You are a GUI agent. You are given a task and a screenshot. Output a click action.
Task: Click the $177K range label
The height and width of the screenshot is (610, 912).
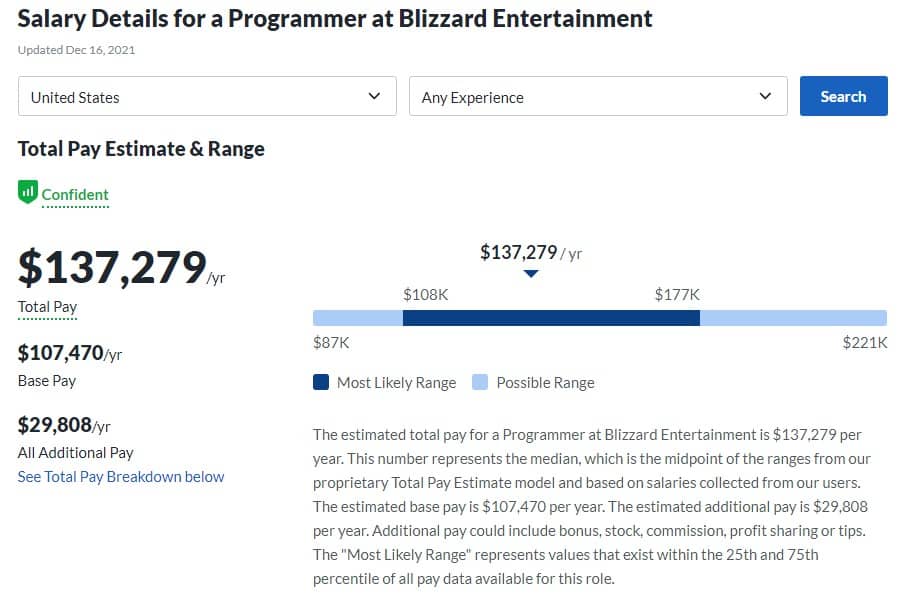(x=677, y=295)
